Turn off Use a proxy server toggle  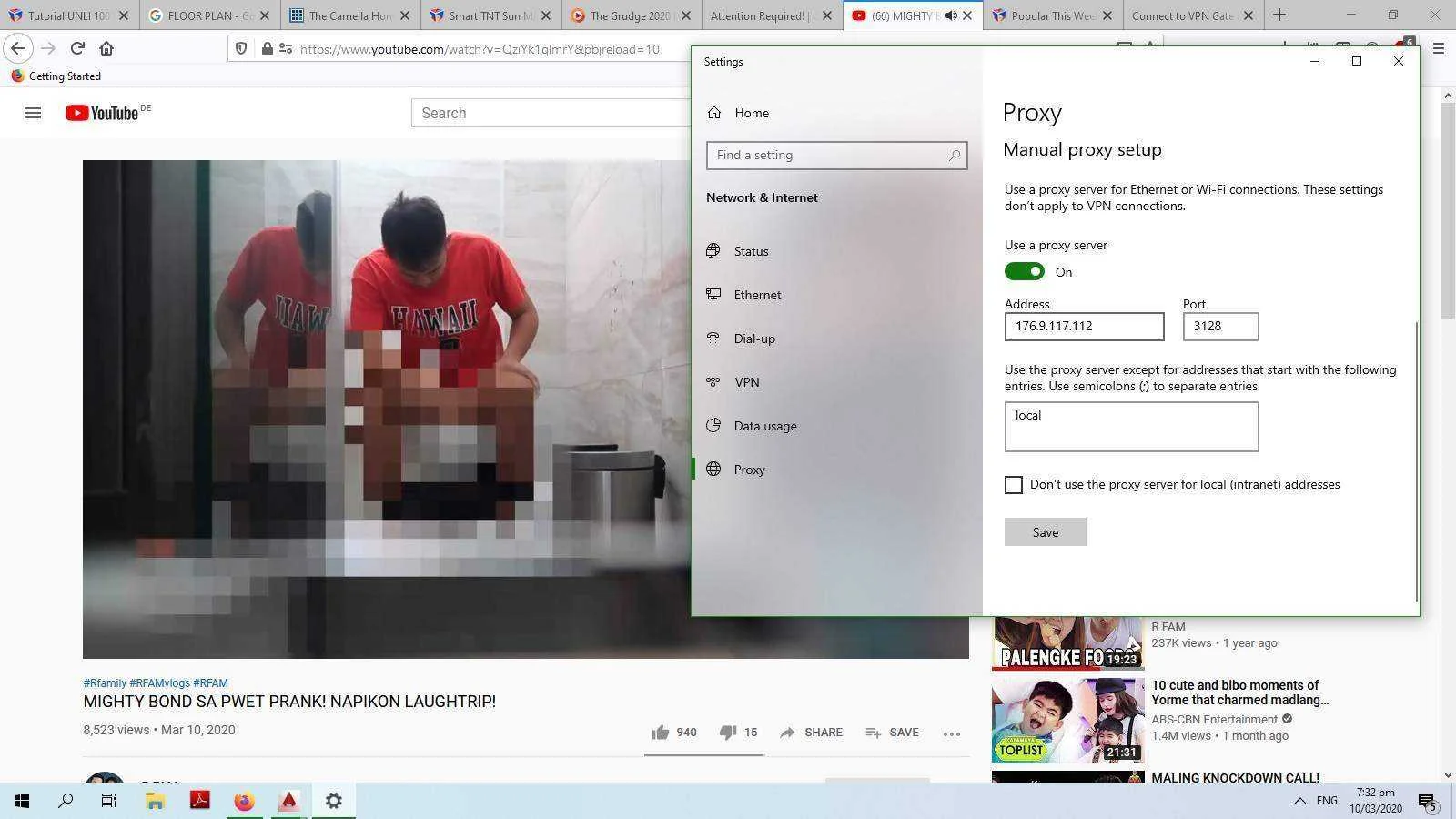tap(1024, 271)
